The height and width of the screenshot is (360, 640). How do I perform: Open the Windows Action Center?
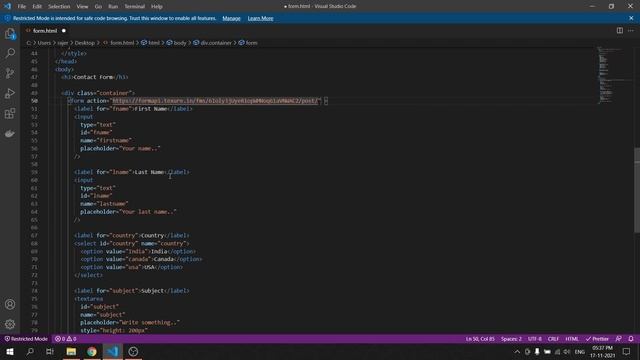coord(627,351)
